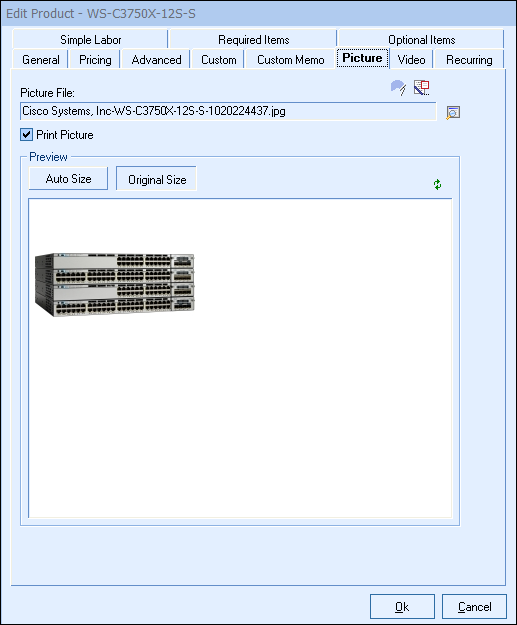Image resolution: width=517 pixels, height=625 pixels.
Task: Confirm changes with the Ok button
Action: pos(402,607)
